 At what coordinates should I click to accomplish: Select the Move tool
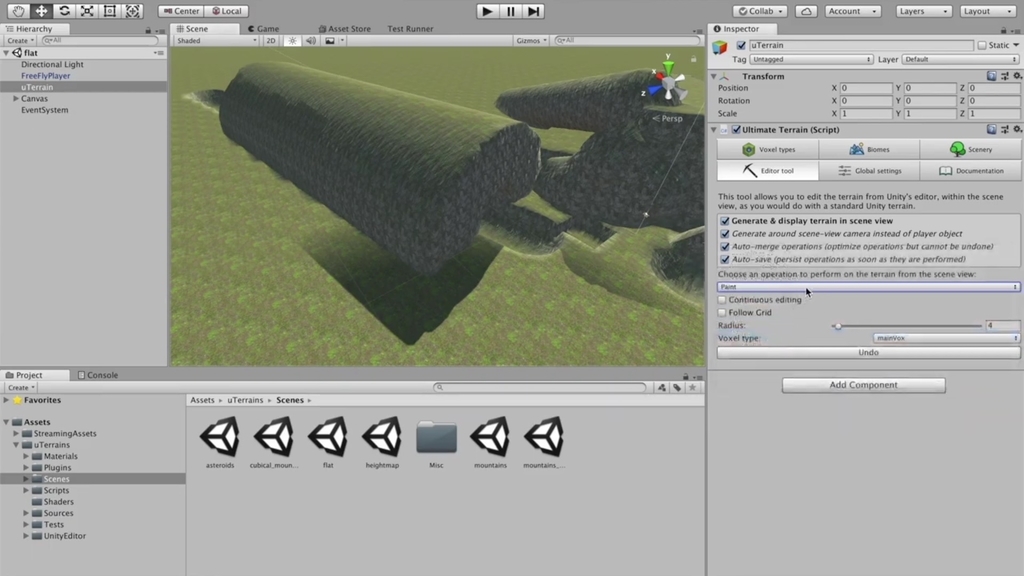[x=40, y=11]
